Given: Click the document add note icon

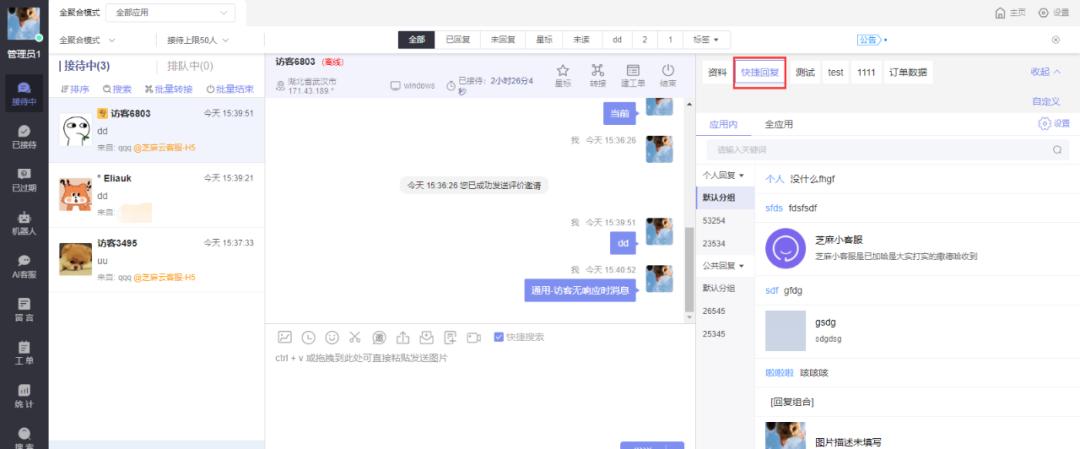Looking at the screenshot, I should (x=450, y=337).
